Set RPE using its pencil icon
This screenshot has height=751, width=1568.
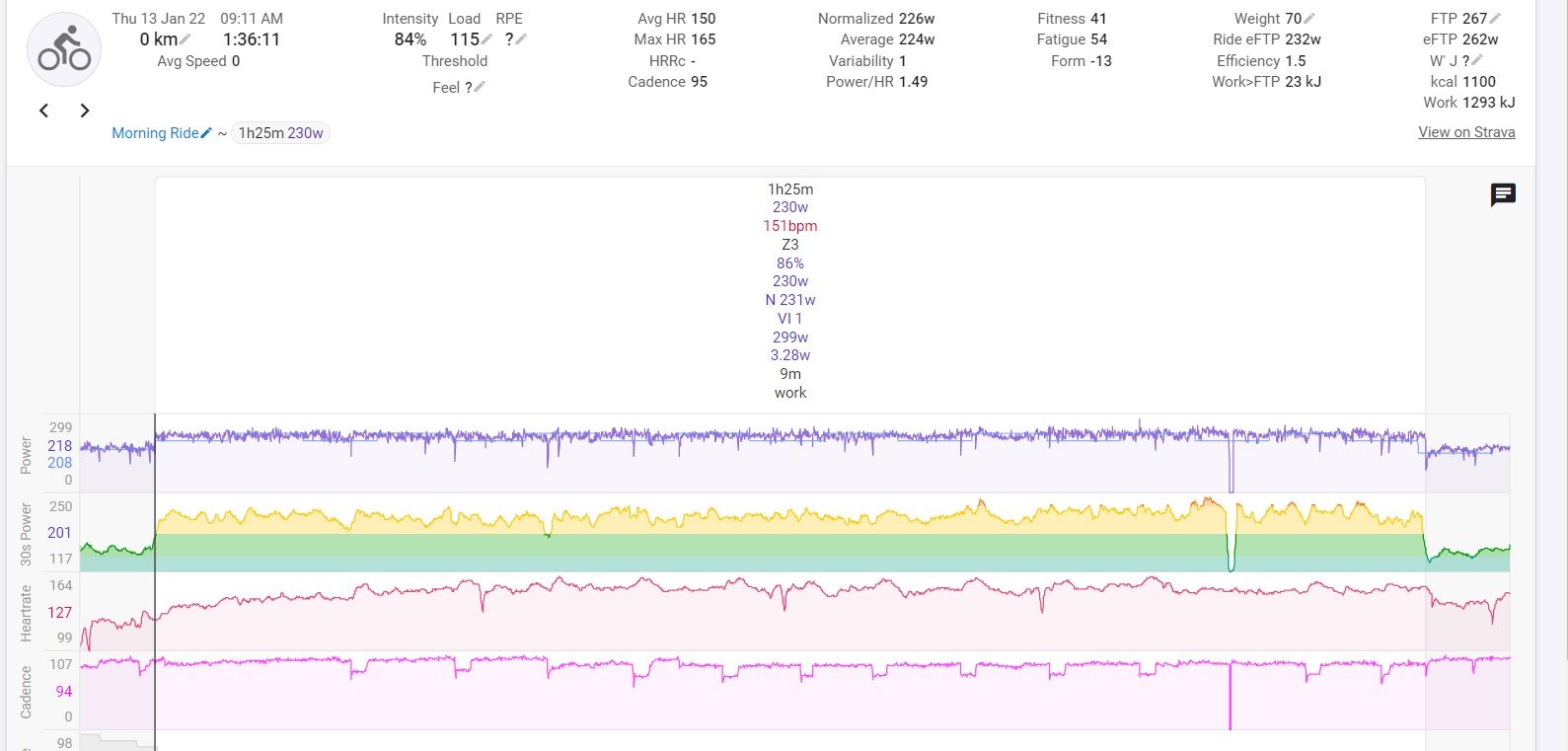coord(521,39)
